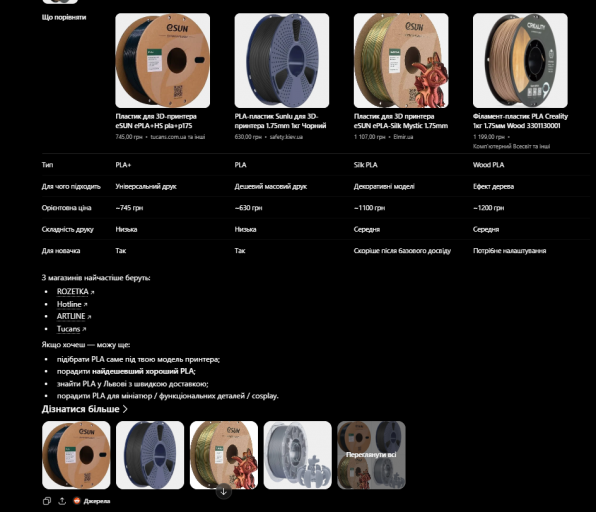Click the share/export icon
The height and width of the screenshot is (512, 596).
62,501
